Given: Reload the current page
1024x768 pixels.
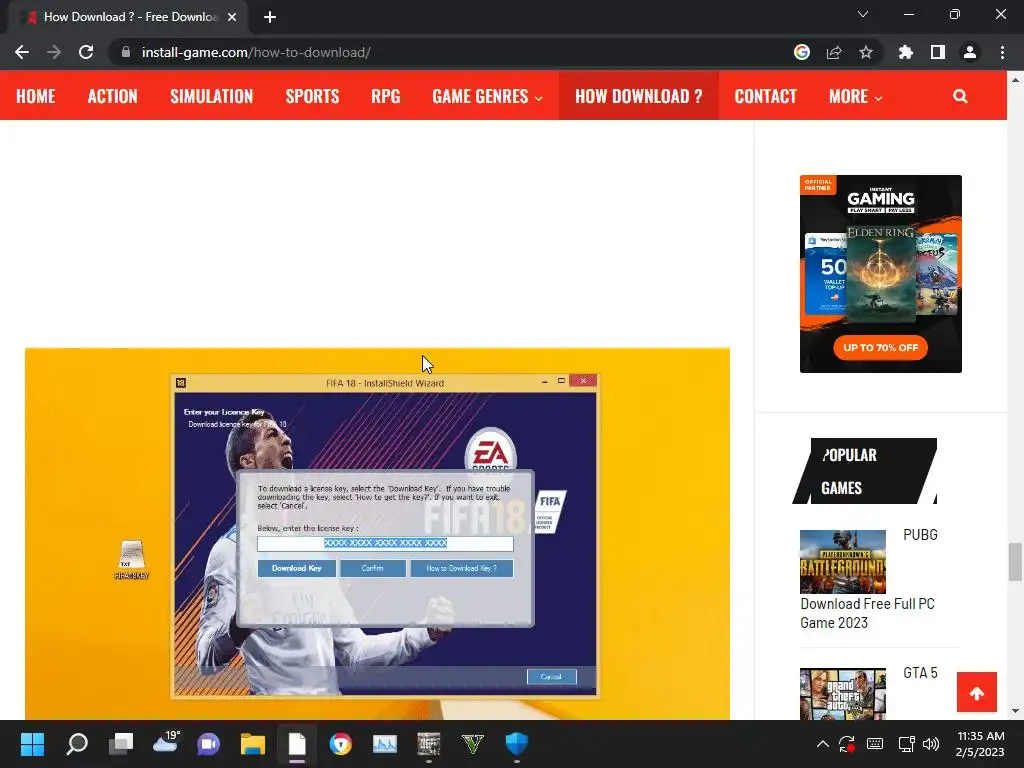Looking at the screenshot, I should [x=86, y=52].
